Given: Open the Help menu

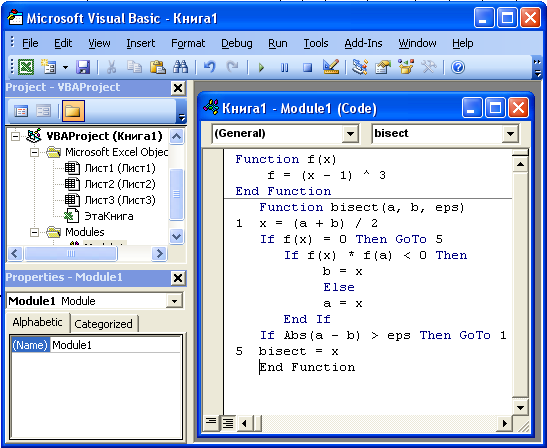Looking at the screenshot, I should [x=463, y=43].
